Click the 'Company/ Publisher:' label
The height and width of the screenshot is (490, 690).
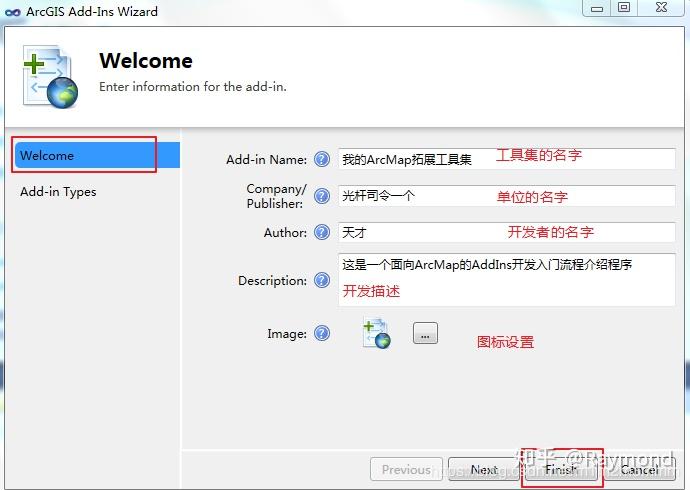pos(276,196)
